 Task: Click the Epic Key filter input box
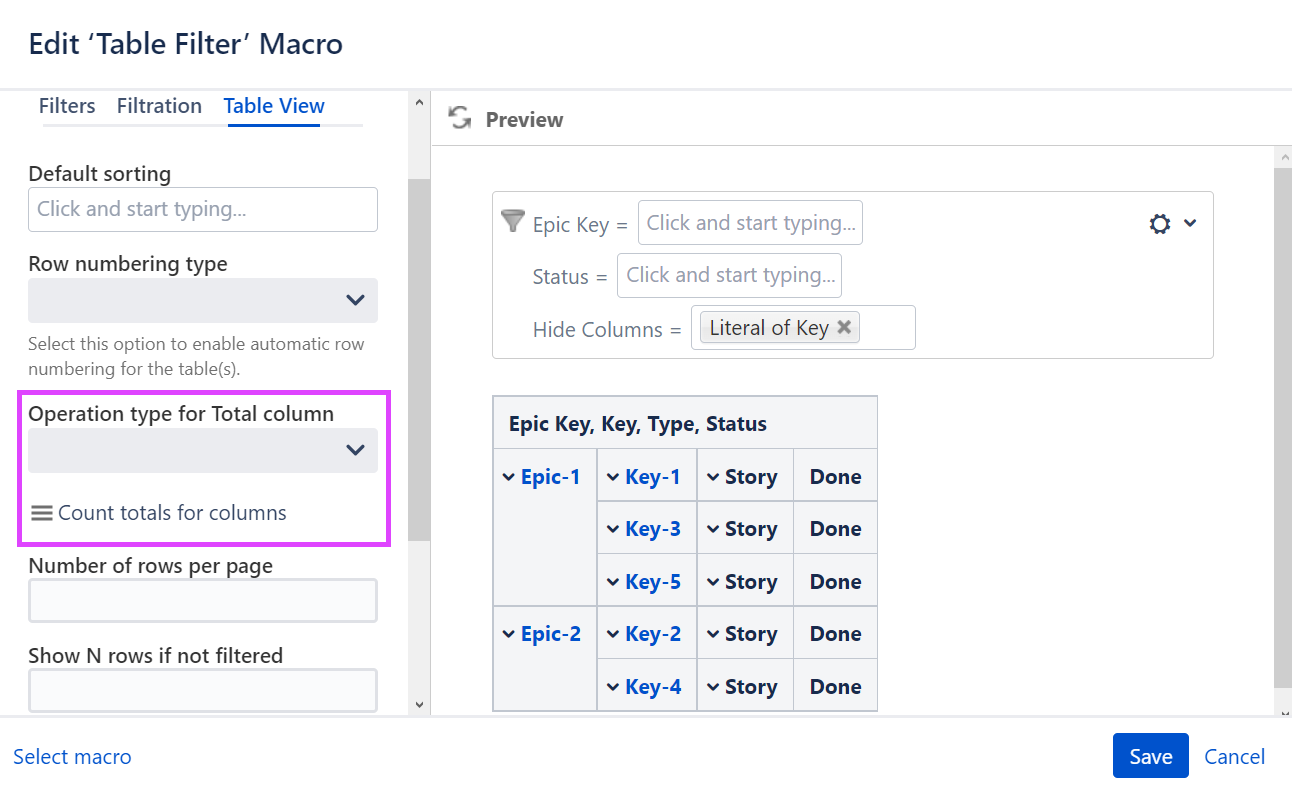coord(750,222)
